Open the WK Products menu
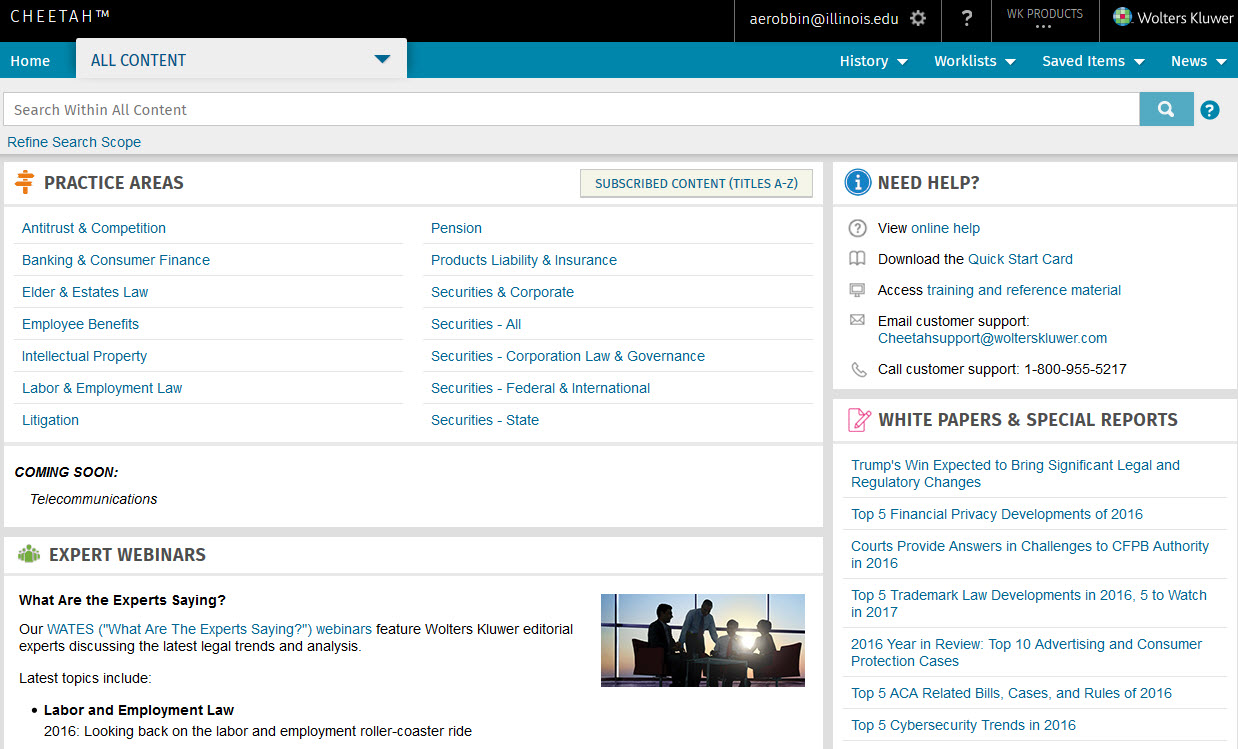The image size is (1238, 749). 1044,19
